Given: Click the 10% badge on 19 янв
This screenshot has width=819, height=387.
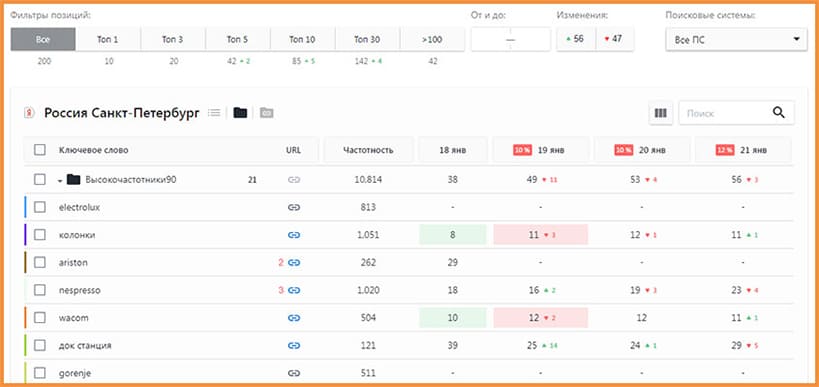Looking at the screenshot, I should click(x=522, y=150).
